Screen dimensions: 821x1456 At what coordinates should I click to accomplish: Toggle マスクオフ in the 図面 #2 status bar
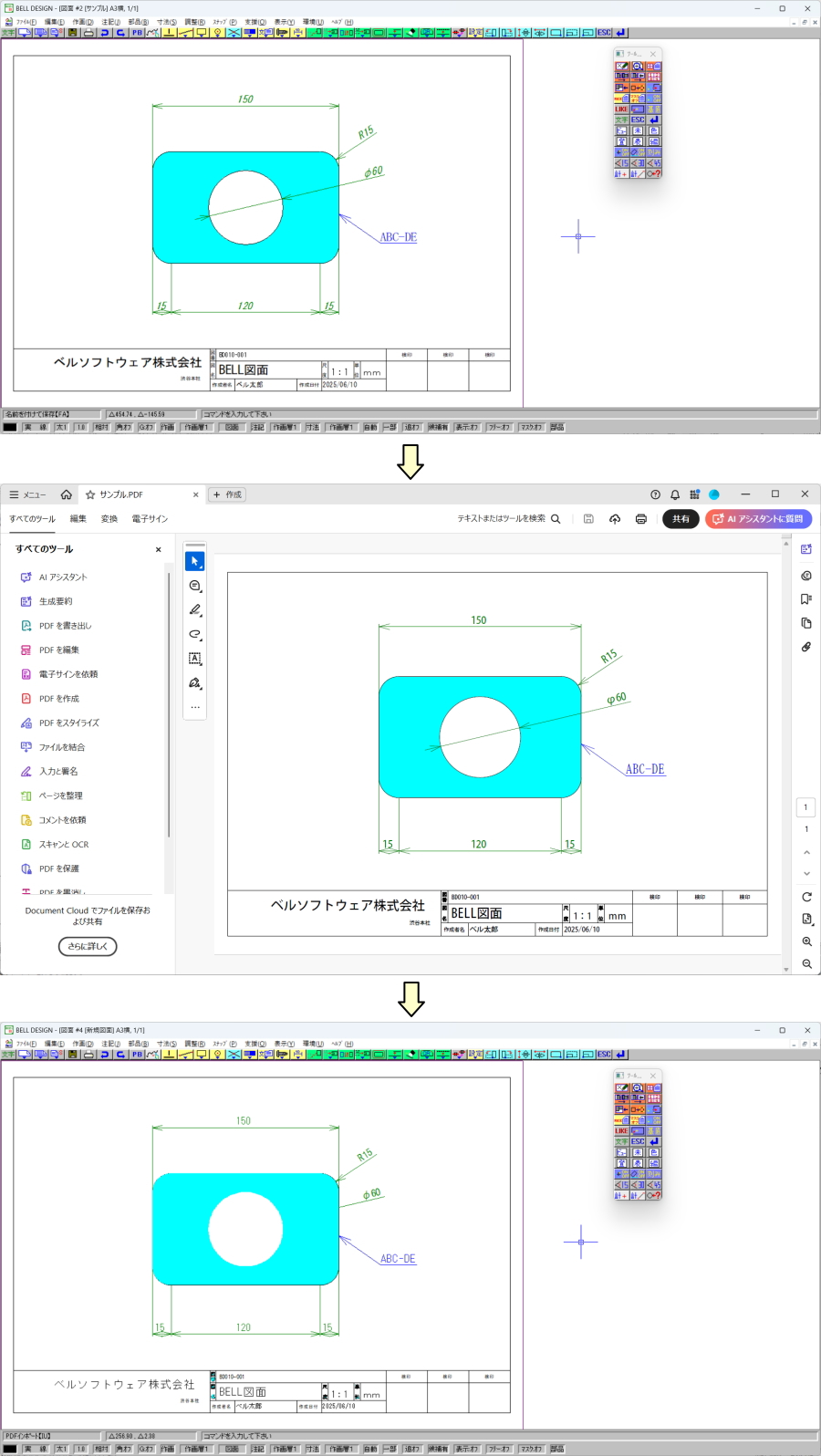pos(531,427)
